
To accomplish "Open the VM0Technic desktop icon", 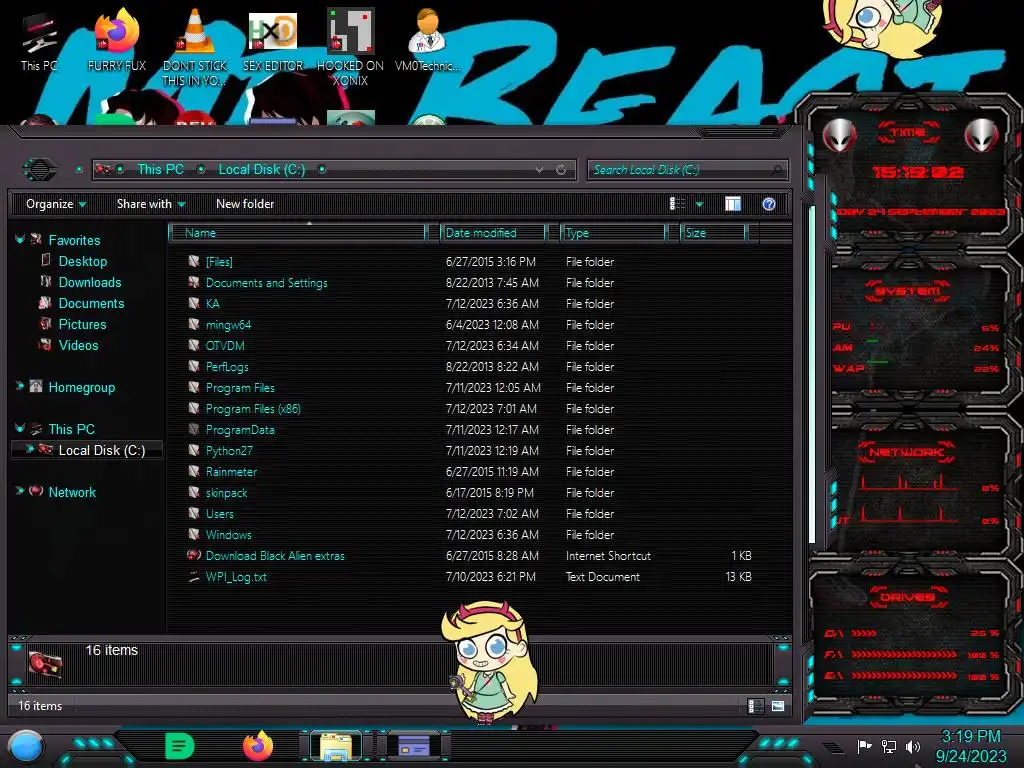I will click(x=427, y=40).
